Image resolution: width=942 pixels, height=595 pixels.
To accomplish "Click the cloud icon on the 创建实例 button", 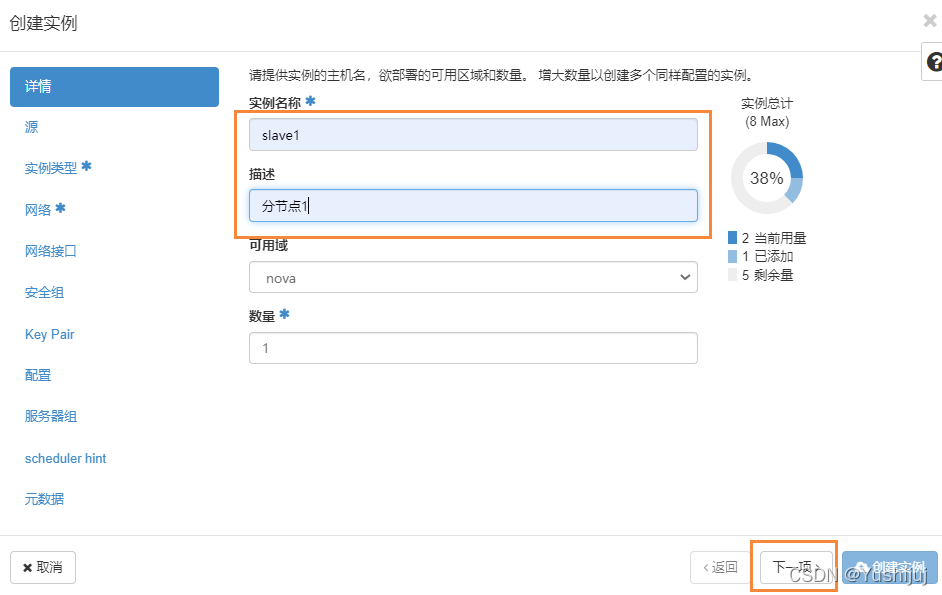I will [862, 567].
